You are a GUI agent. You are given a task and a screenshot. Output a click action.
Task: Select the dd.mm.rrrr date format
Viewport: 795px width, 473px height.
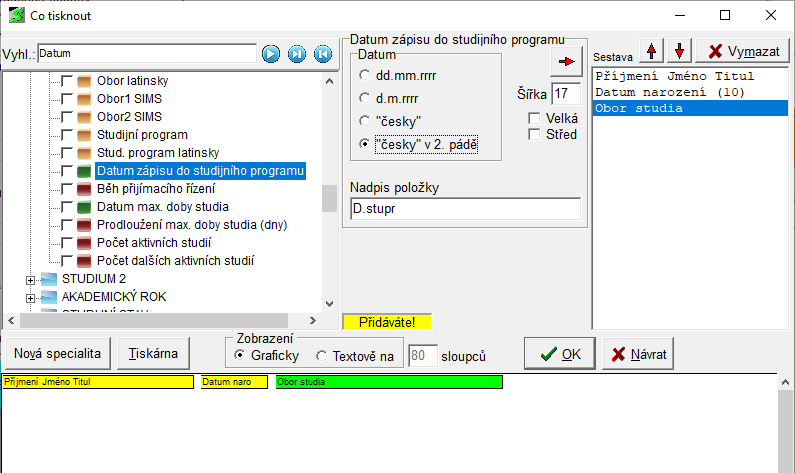pos(365,74)
